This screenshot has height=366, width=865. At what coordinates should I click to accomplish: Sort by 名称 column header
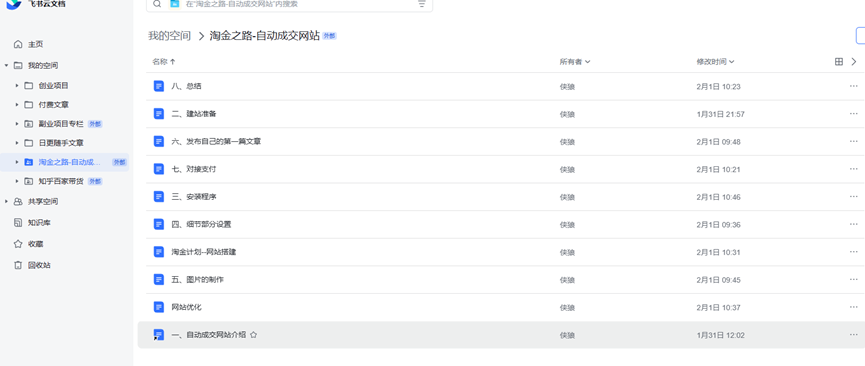[164, 62]
